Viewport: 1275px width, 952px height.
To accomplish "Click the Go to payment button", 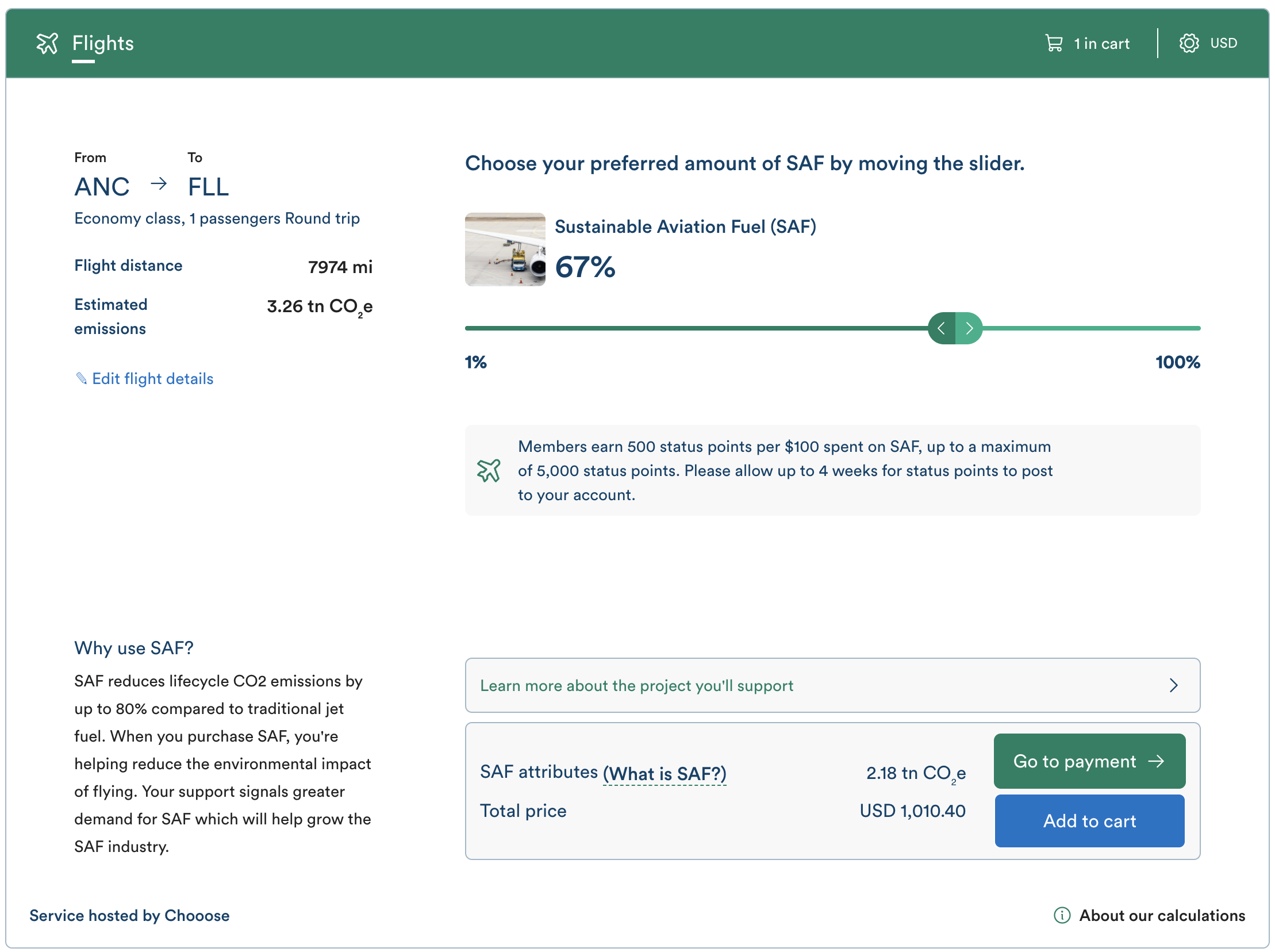I will [1089, 761].
